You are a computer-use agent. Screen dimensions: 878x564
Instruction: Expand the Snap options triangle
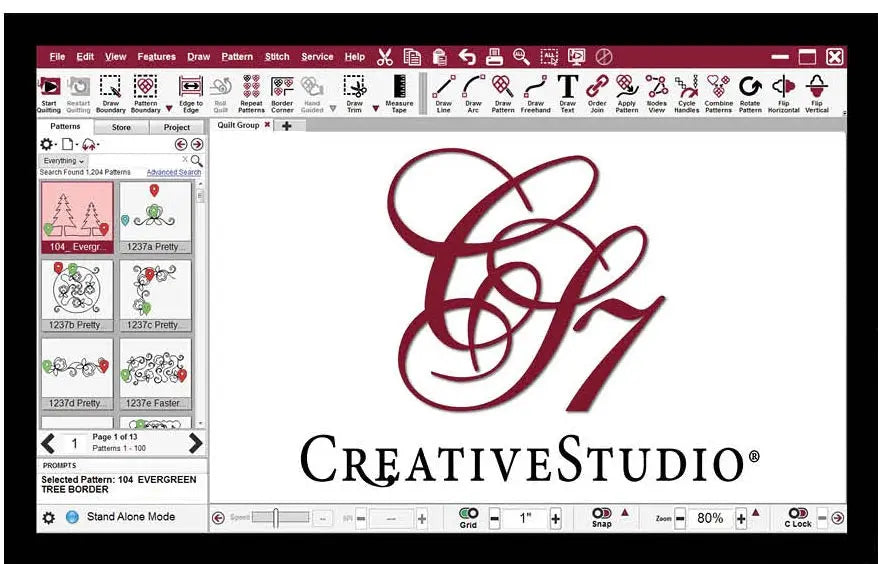625,512
